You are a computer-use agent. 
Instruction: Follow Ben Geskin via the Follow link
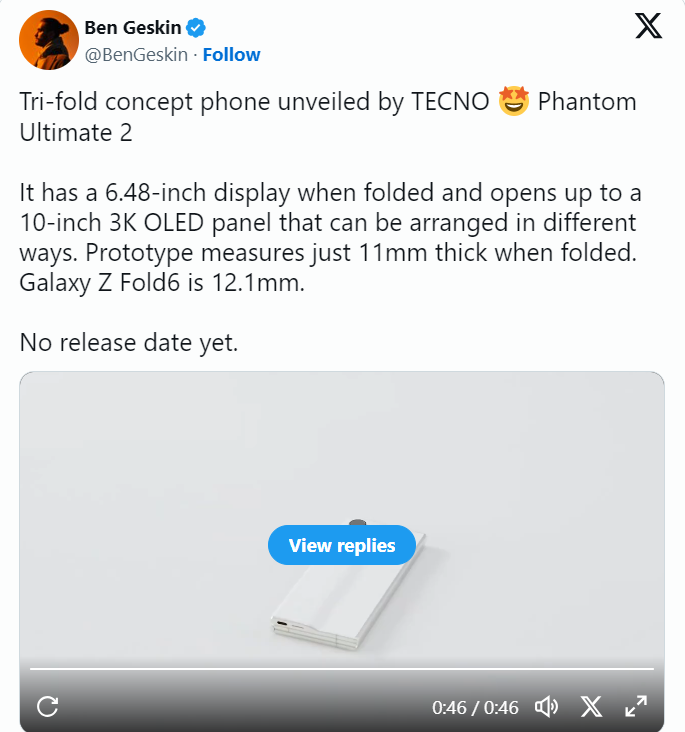point(231,54)
